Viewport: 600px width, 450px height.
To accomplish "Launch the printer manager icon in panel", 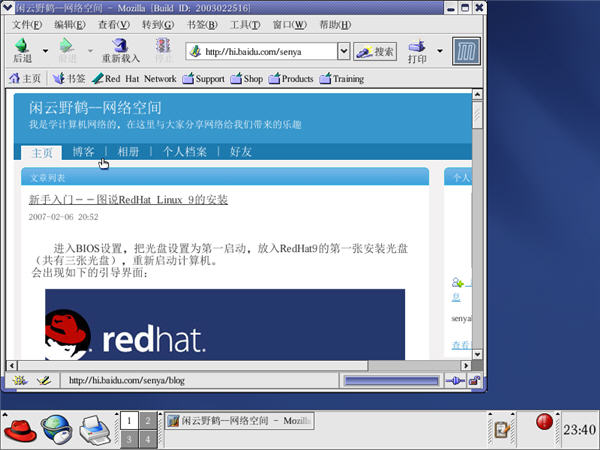I will (x=95, y=430).
